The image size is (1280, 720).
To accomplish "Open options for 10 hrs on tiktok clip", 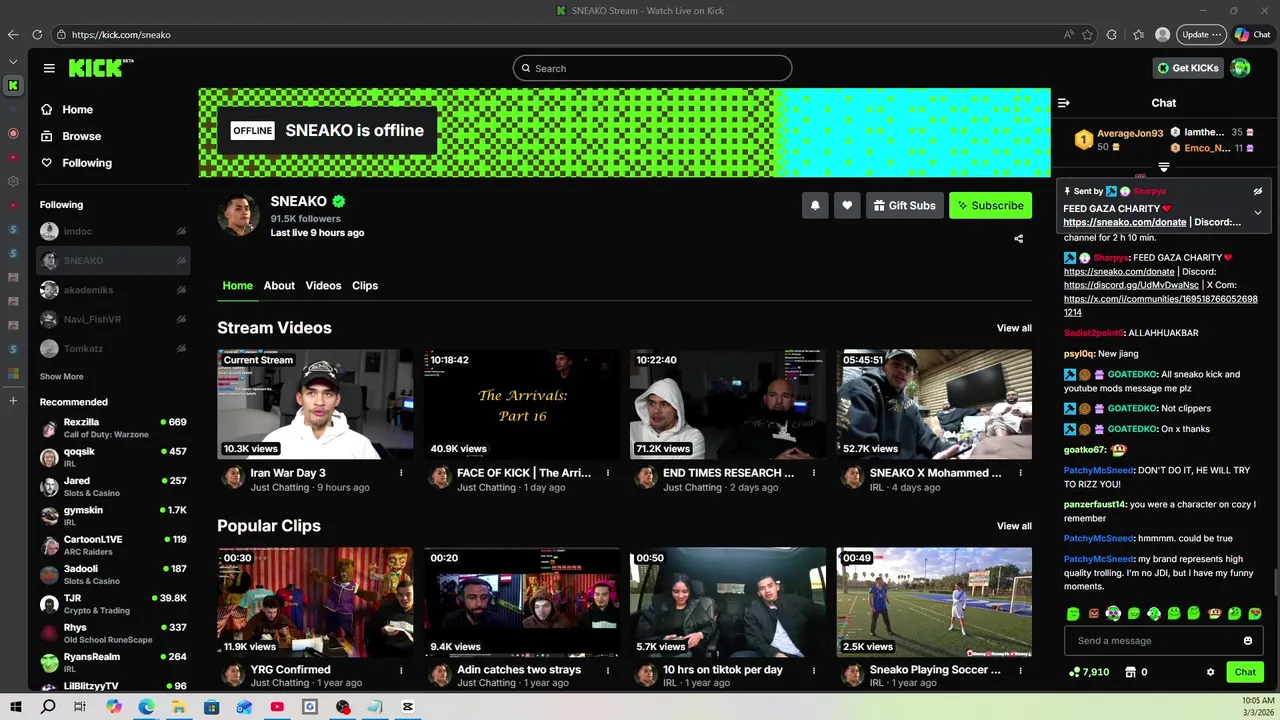I will 813,670.
